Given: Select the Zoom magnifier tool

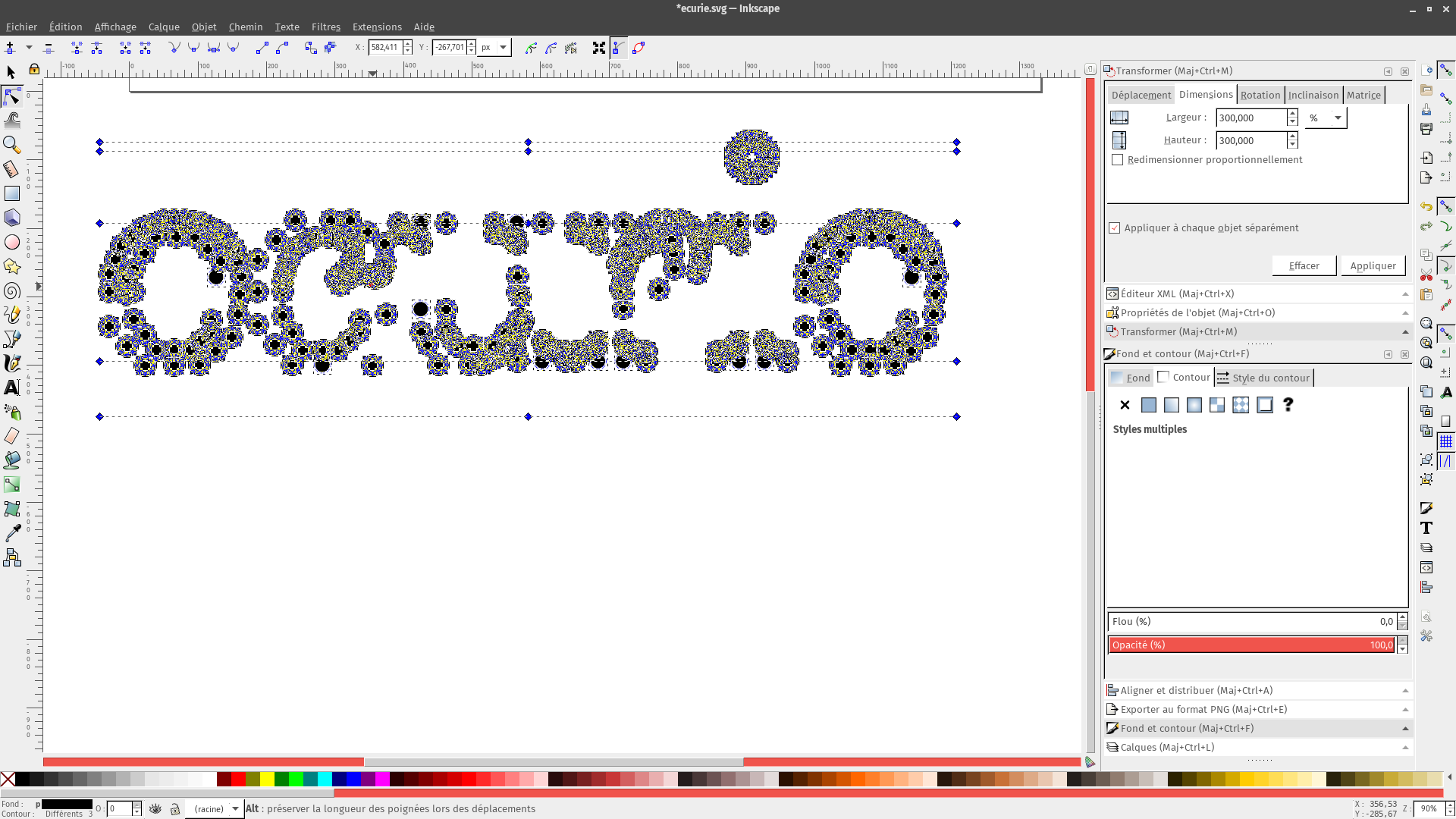Looking at the screenshot, I should (11, 144).
